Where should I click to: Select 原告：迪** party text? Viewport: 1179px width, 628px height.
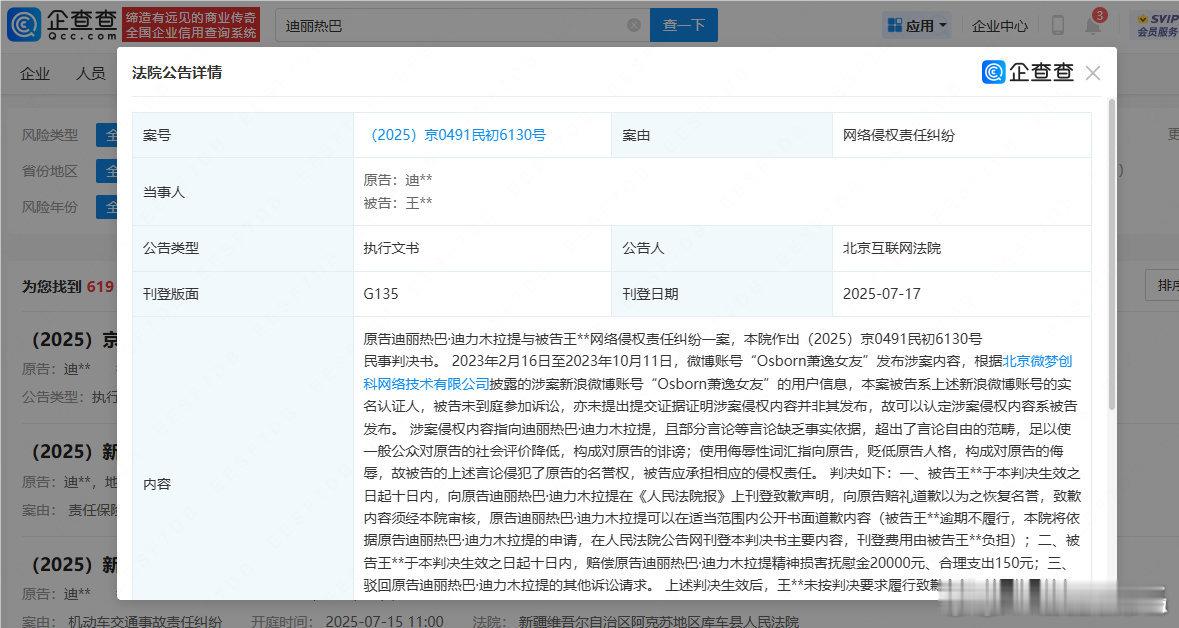398,181
